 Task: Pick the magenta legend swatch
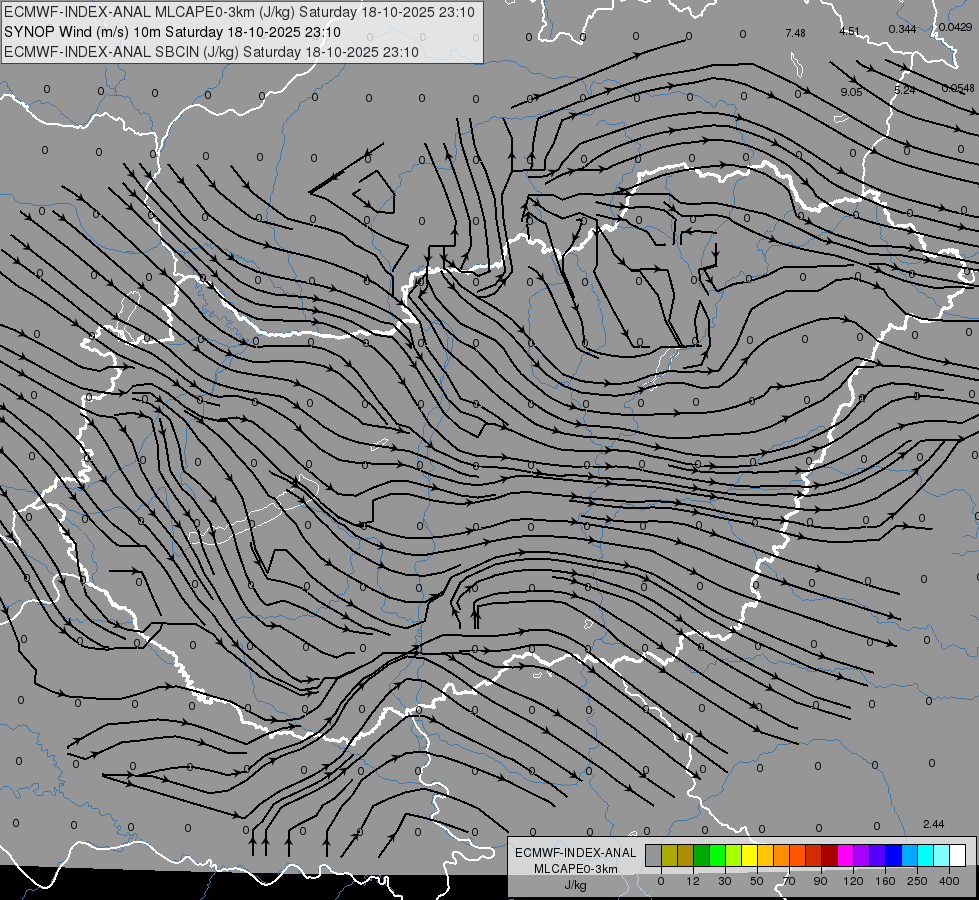click(845, 855)
